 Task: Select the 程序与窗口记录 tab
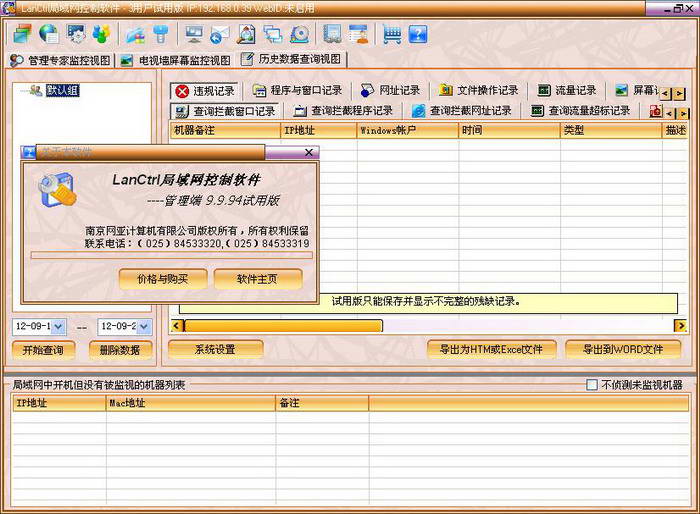click(x=298, y=91)
